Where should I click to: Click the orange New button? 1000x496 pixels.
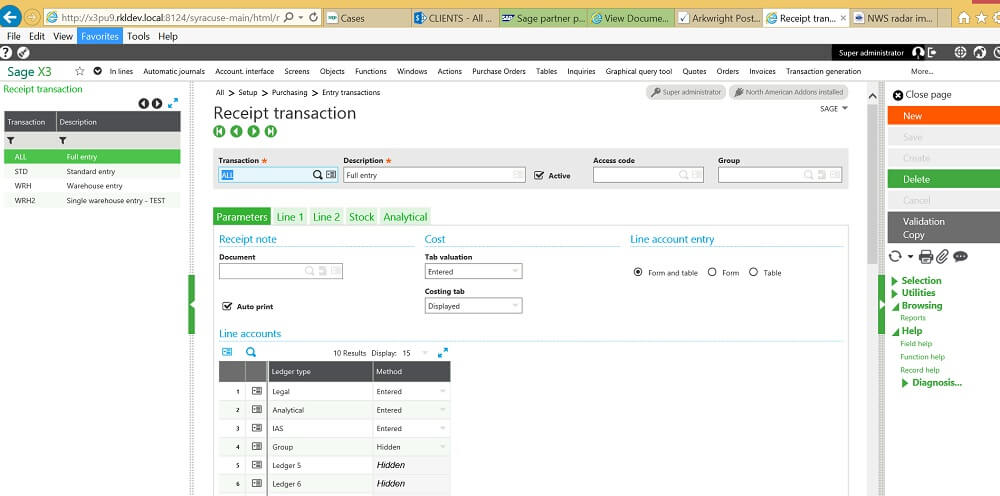click(x=943, y=115)
